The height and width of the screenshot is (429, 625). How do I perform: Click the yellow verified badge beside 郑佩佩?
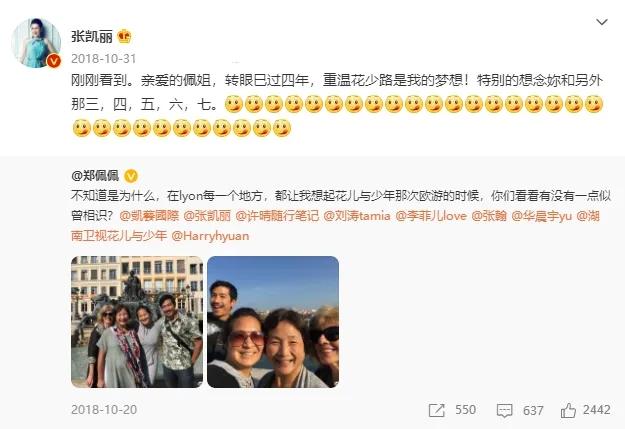point(131,175)
